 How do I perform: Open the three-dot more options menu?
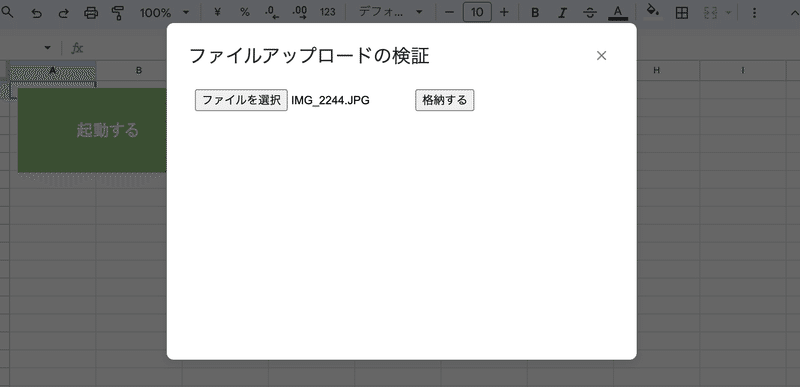pyautogui.click(x=755, y=13)
